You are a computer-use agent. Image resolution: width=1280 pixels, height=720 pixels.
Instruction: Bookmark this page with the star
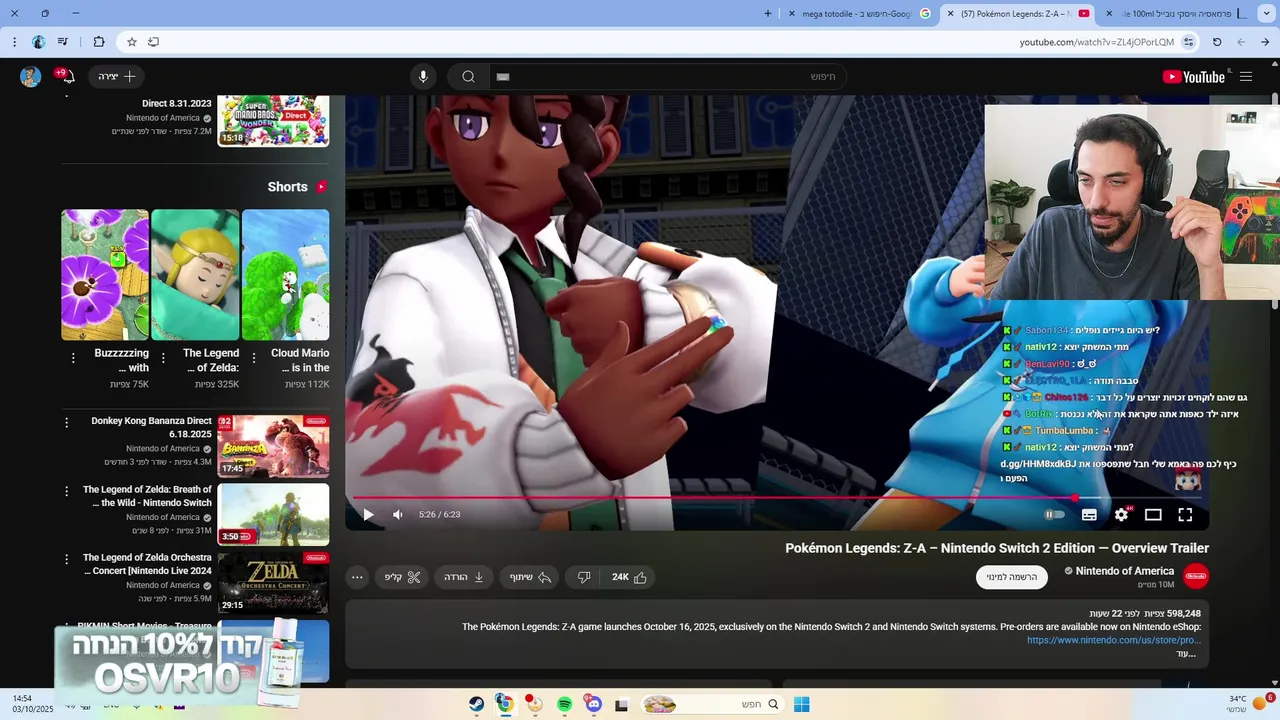click(x=131, y=42)
